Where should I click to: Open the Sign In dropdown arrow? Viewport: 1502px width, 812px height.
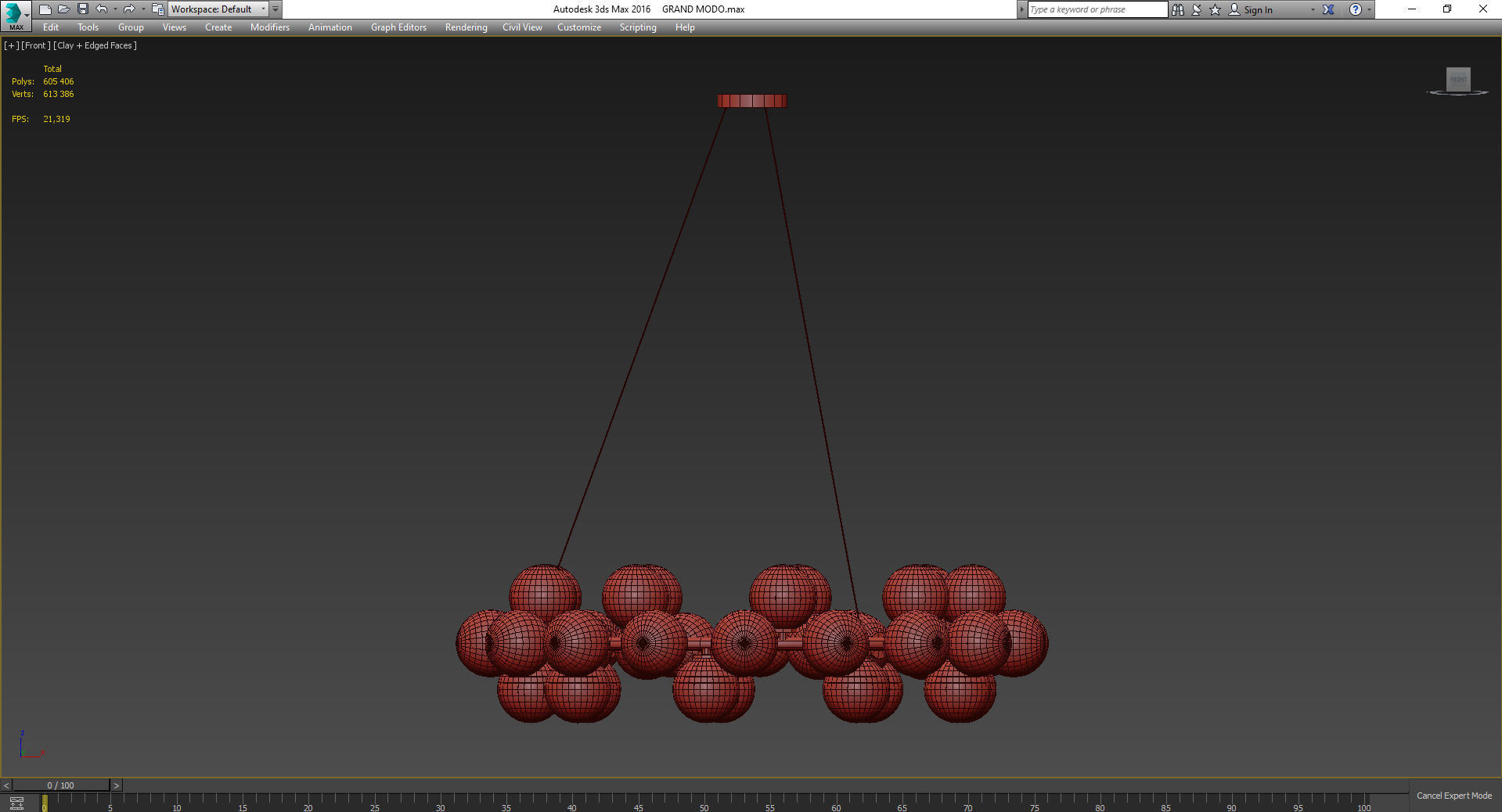[x=1313, y=9]
